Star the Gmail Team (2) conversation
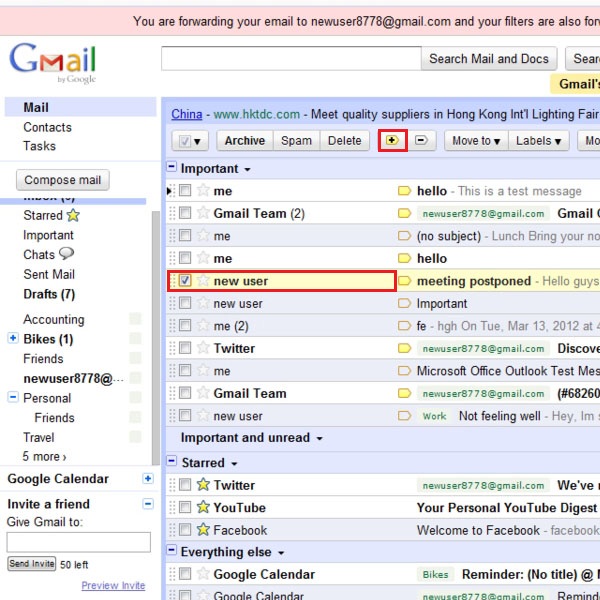Screen dimensions: 600x600 point(203,213)
